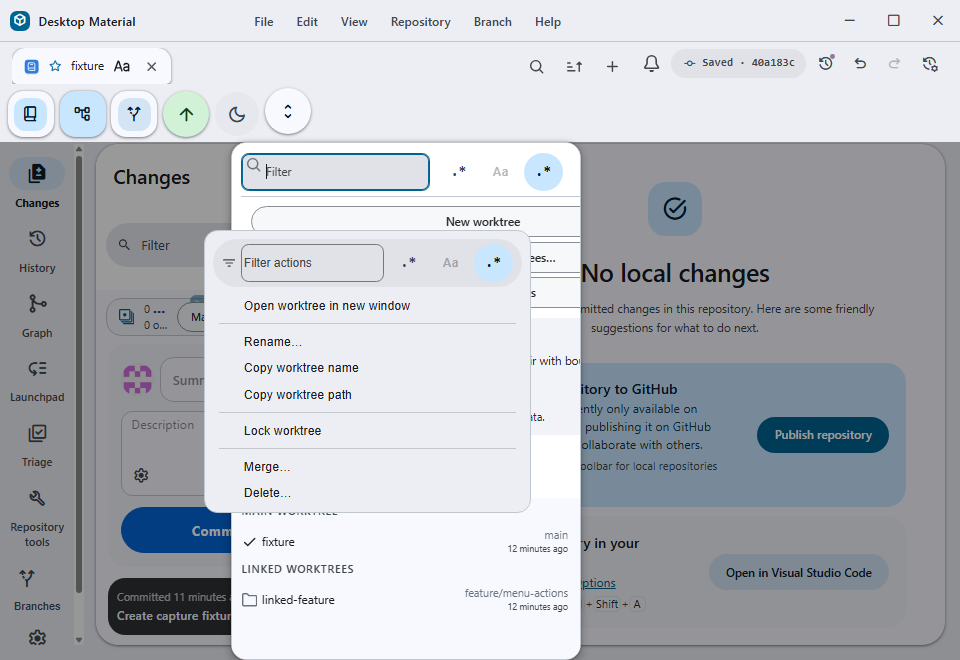Open notifications bell icon

[651, 64]
